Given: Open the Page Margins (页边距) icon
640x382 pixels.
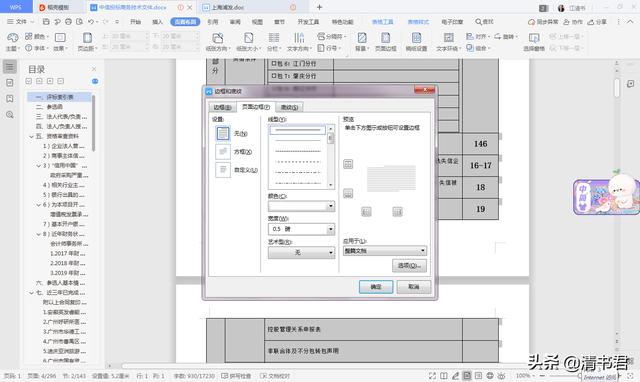Looking at the screenshot, I should (87, 38).
